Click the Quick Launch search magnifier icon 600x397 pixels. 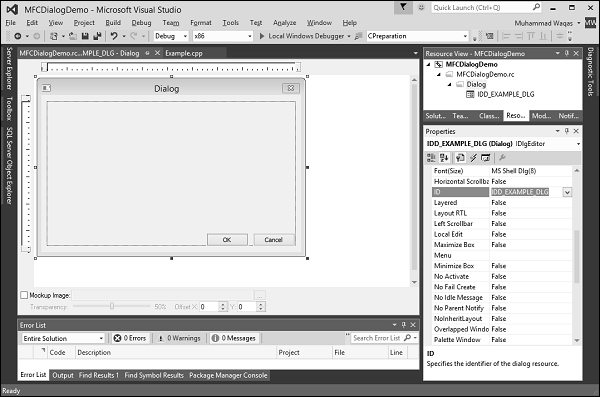point(536,7)
